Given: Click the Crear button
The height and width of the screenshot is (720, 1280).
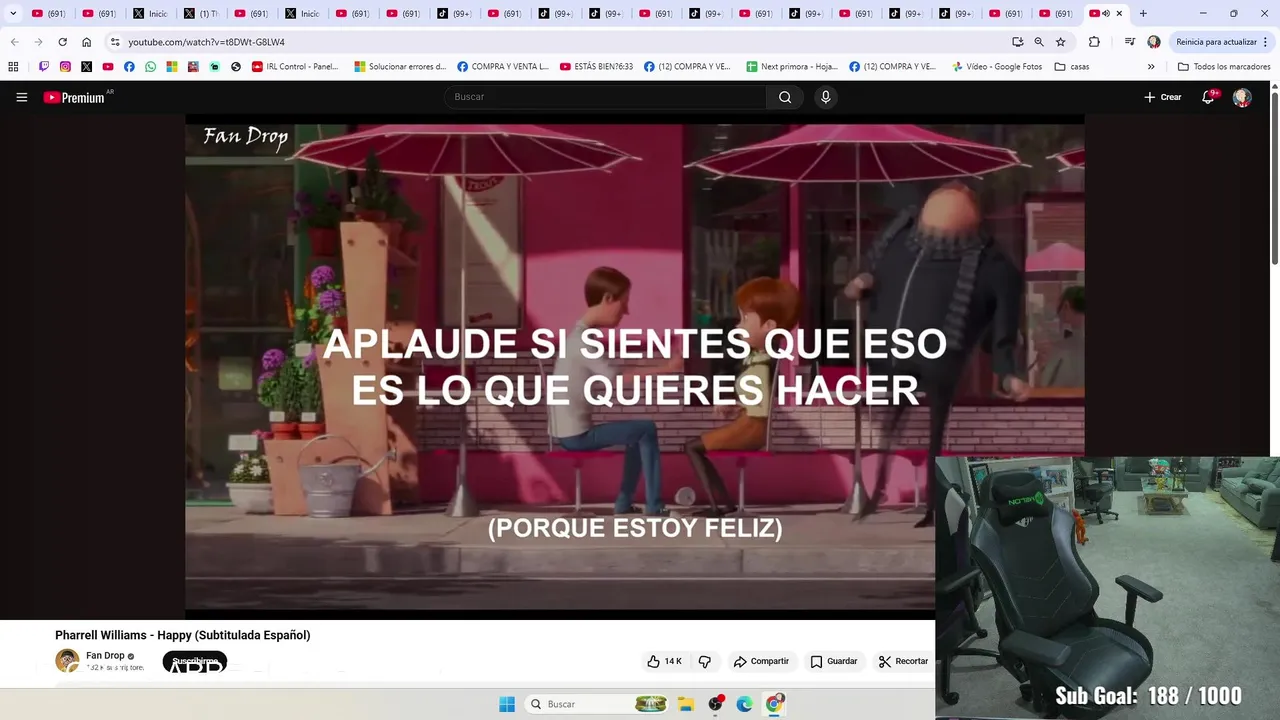Looking at the screenshot, I should [x=1163, y=97].
